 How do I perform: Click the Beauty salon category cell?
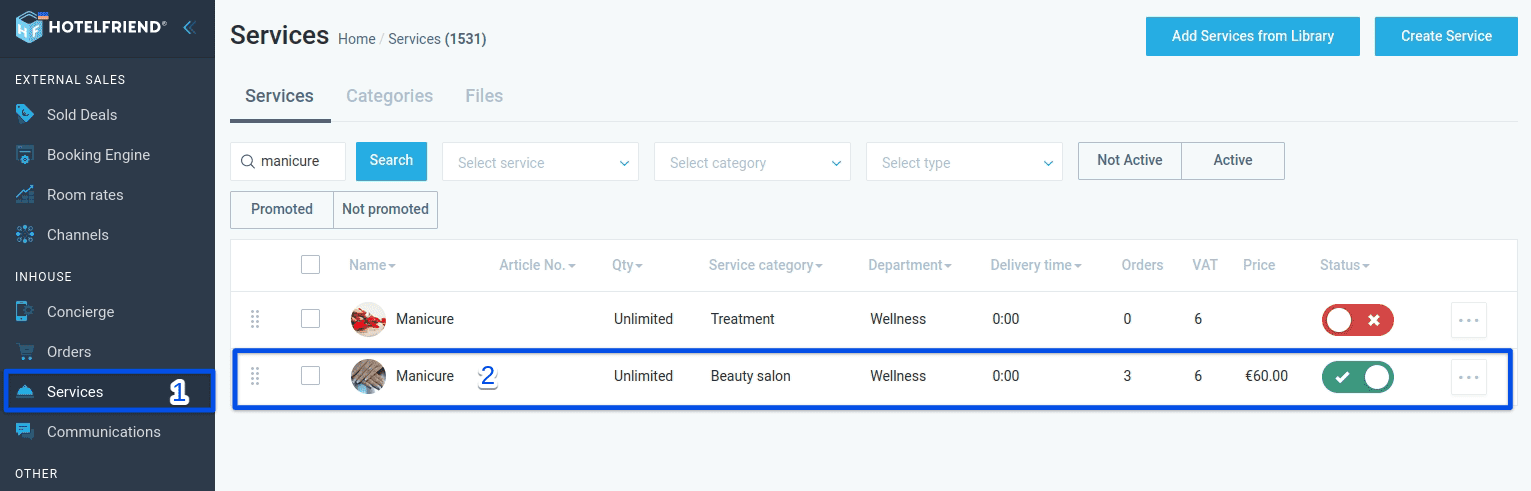coord(751,376)
